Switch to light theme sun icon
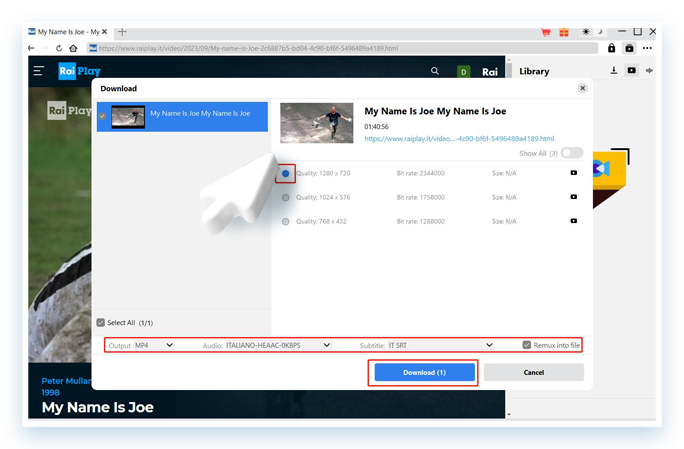This screenshot has height=449, width=684. (586, 32)
